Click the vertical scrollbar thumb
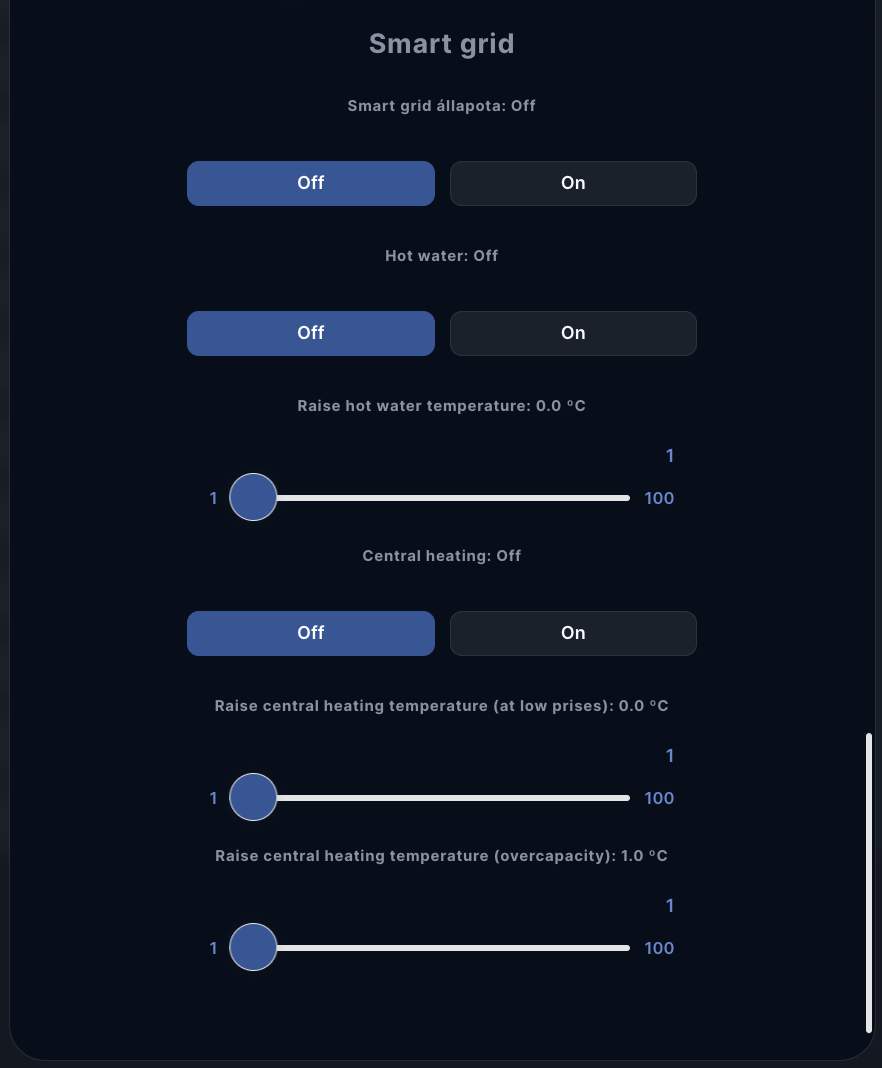Screen dimensions: 882x1068 click(869, 882)
